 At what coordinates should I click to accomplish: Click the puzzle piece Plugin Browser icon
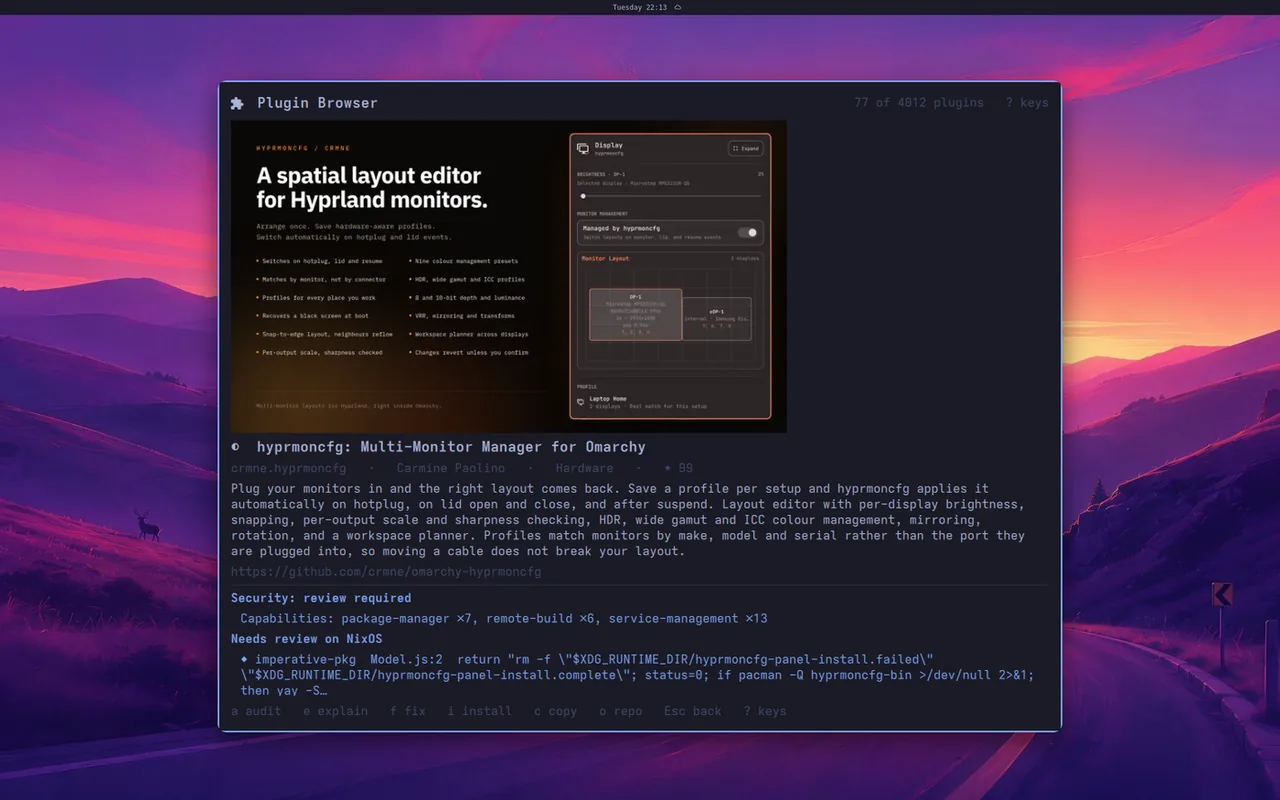pyautogui.click(x=237, y=103)
